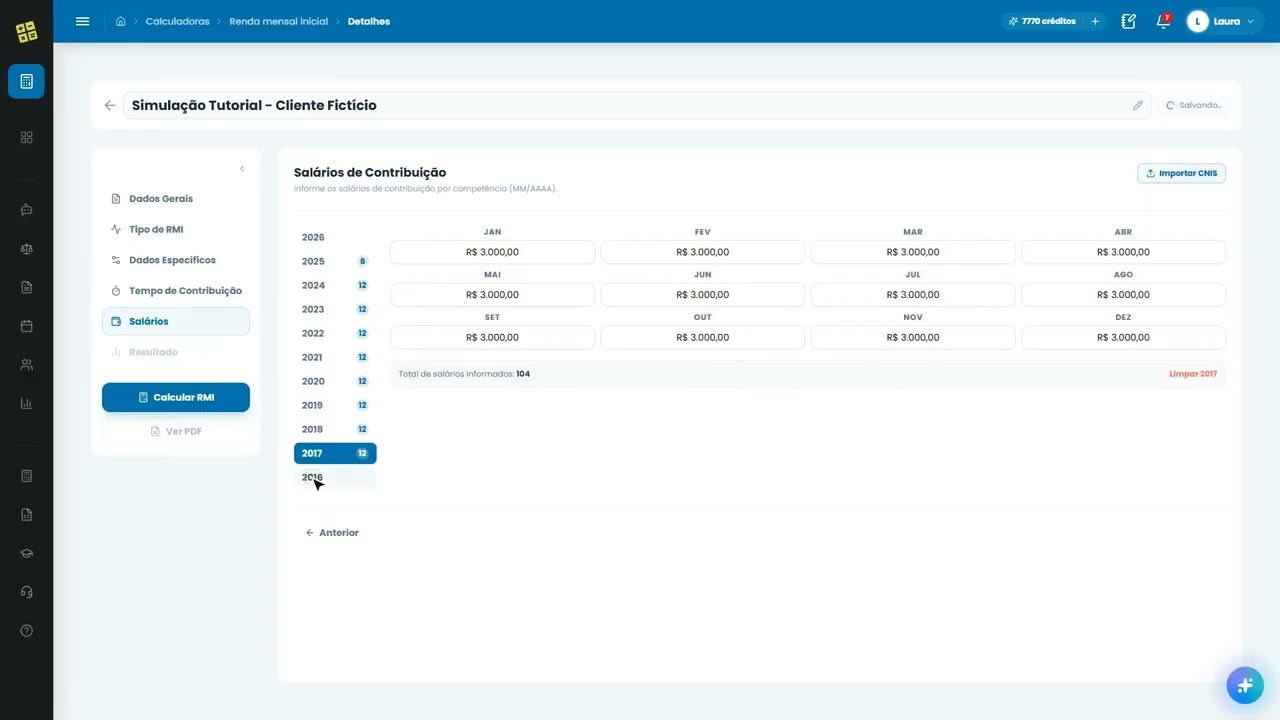Open the scales of justice icon in sidebar
Viewport: 1280px width, 720px height.
[x=27, y=249]
